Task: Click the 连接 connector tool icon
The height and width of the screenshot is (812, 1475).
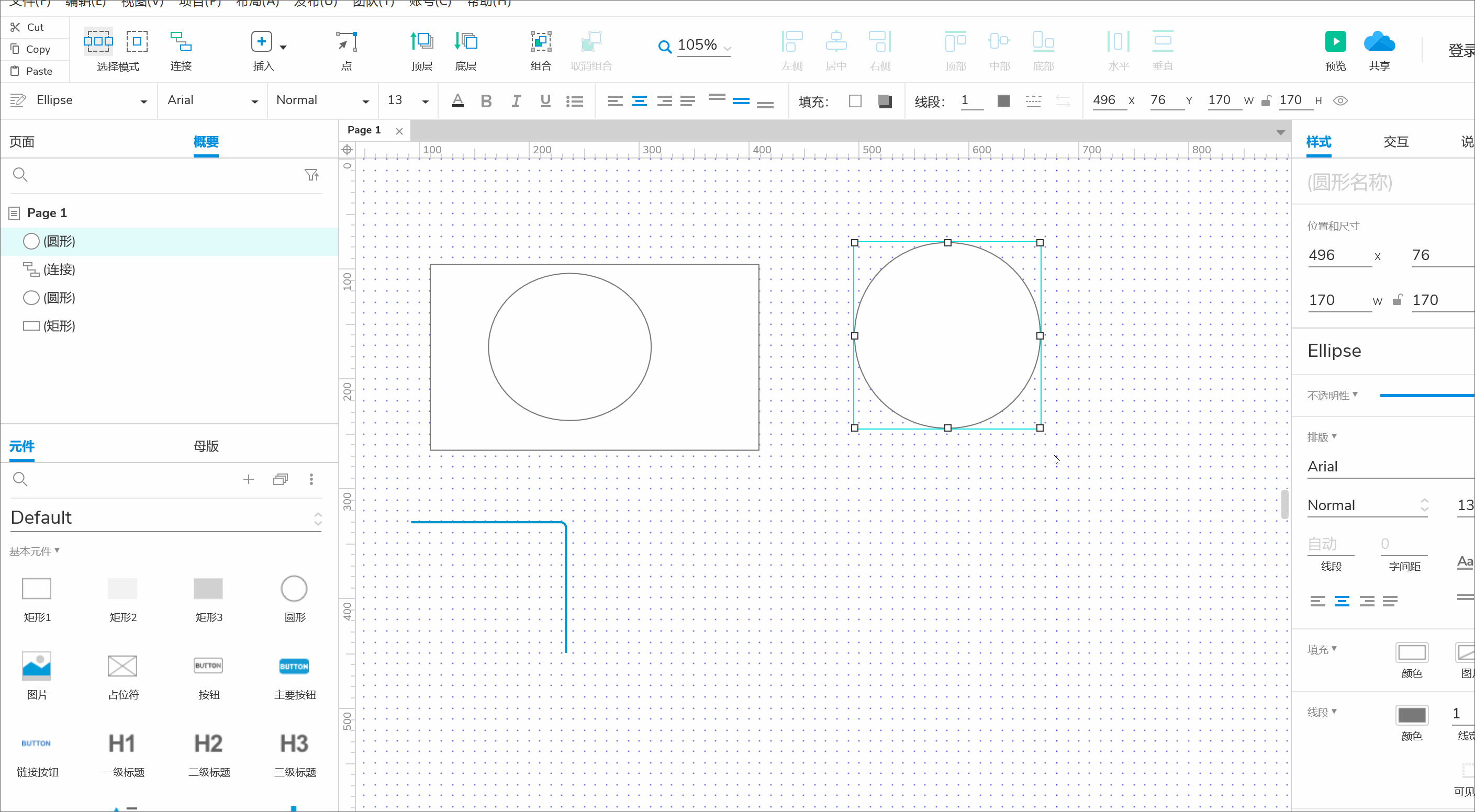Action: pyautogui.click(x=181, y=42)
